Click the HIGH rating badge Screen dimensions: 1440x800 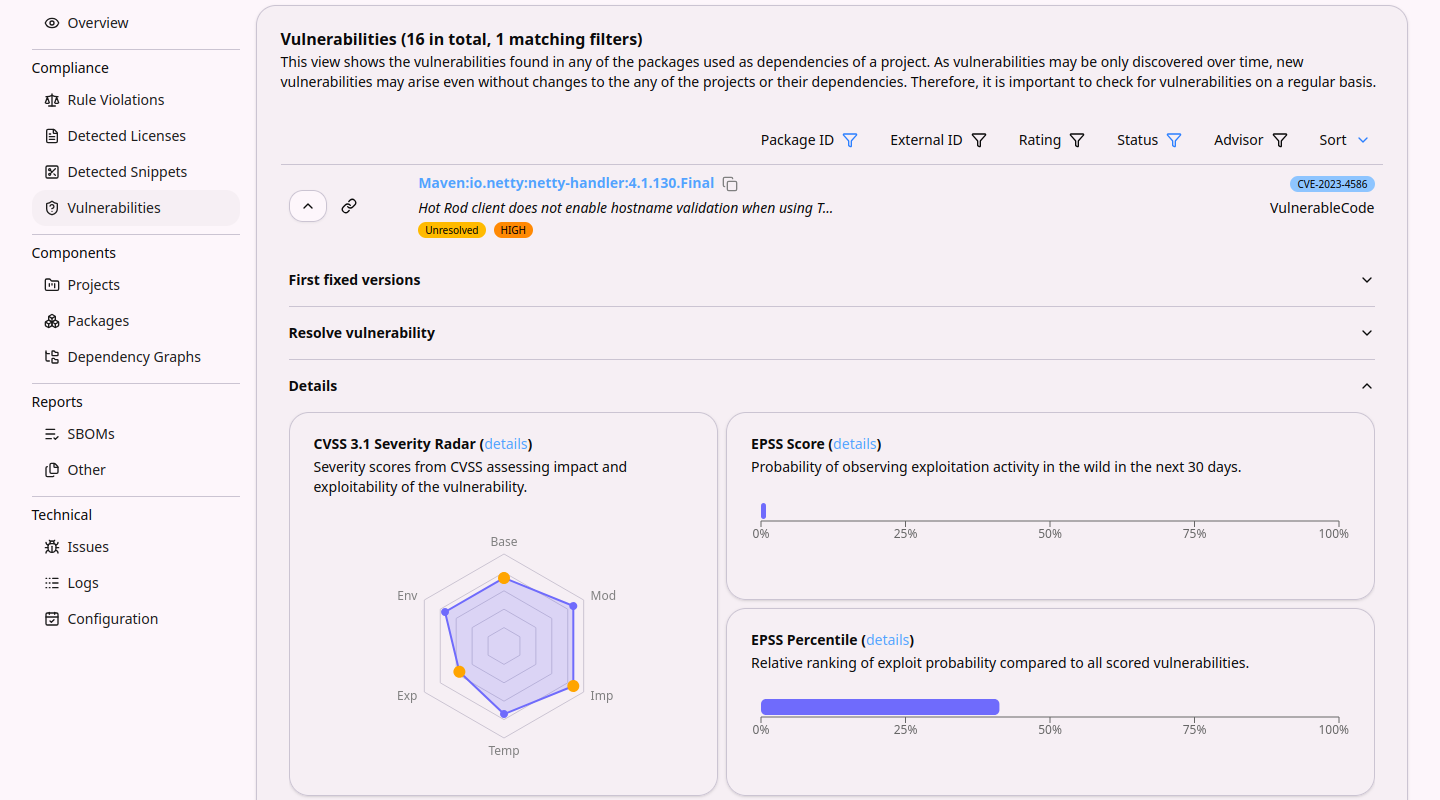pos(513,230)
